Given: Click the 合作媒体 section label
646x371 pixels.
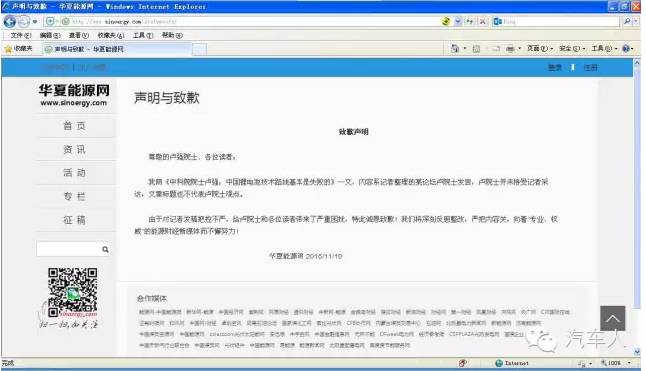Looking at the screenshot, I should [152, 298].
